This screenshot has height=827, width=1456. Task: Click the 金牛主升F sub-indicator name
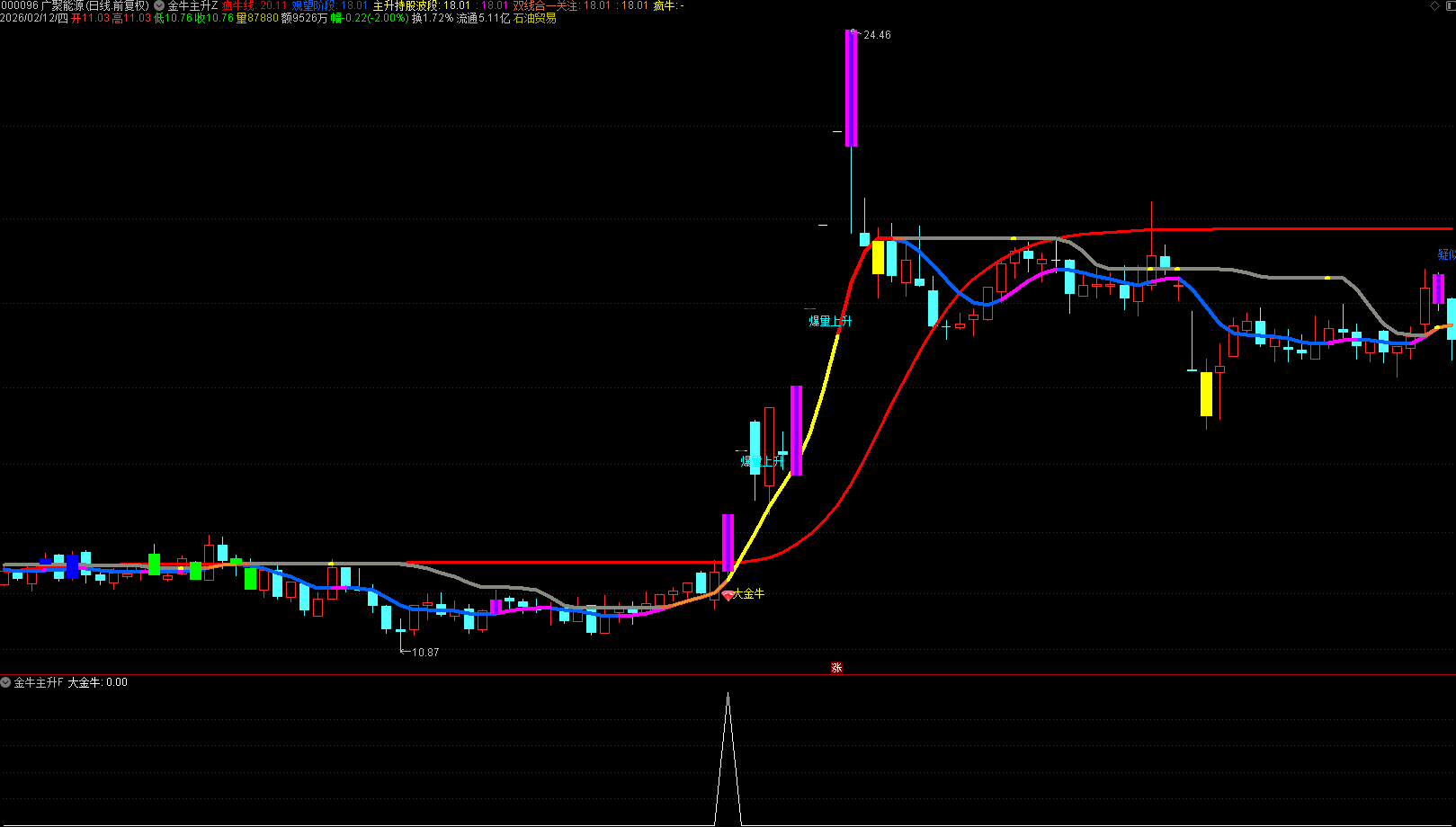[39, 682]
